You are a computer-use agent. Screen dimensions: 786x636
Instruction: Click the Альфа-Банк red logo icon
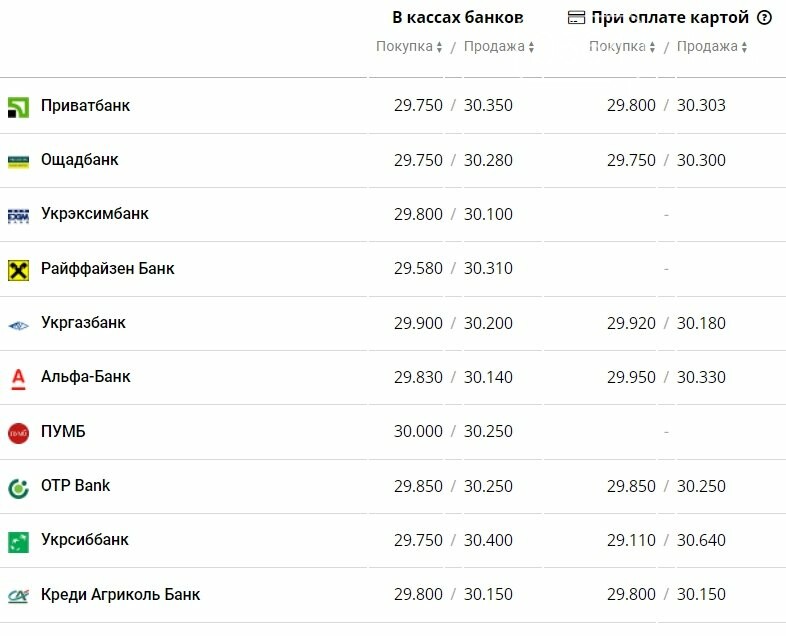click(19, 379)
